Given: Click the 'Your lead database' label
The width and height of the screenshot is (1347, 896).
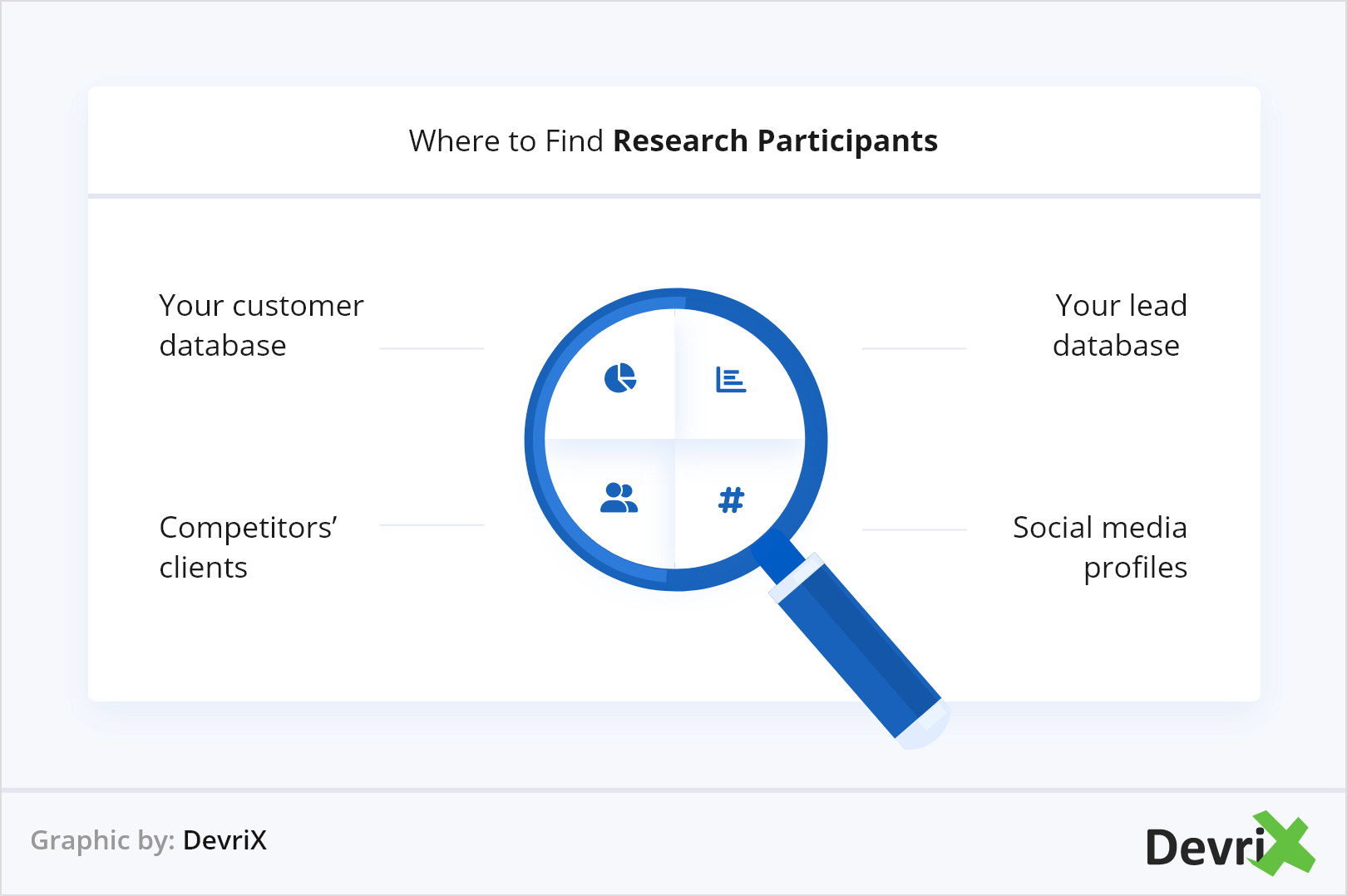Looking at the screenshot, I should [x=1118, y=325].
